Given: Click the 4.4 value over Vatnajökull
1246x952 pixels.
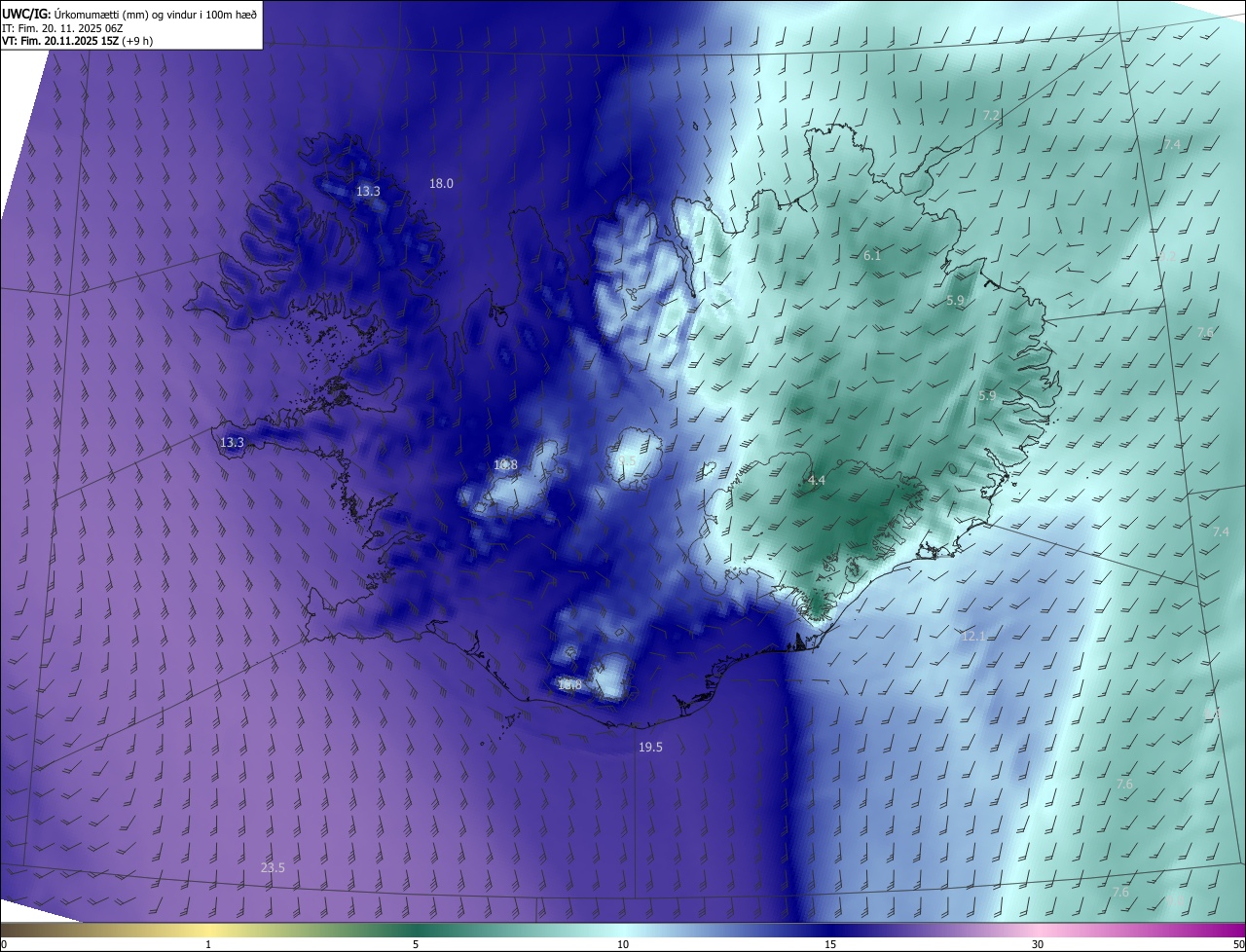Looking at the screenshot, I should tap(817, 481).
